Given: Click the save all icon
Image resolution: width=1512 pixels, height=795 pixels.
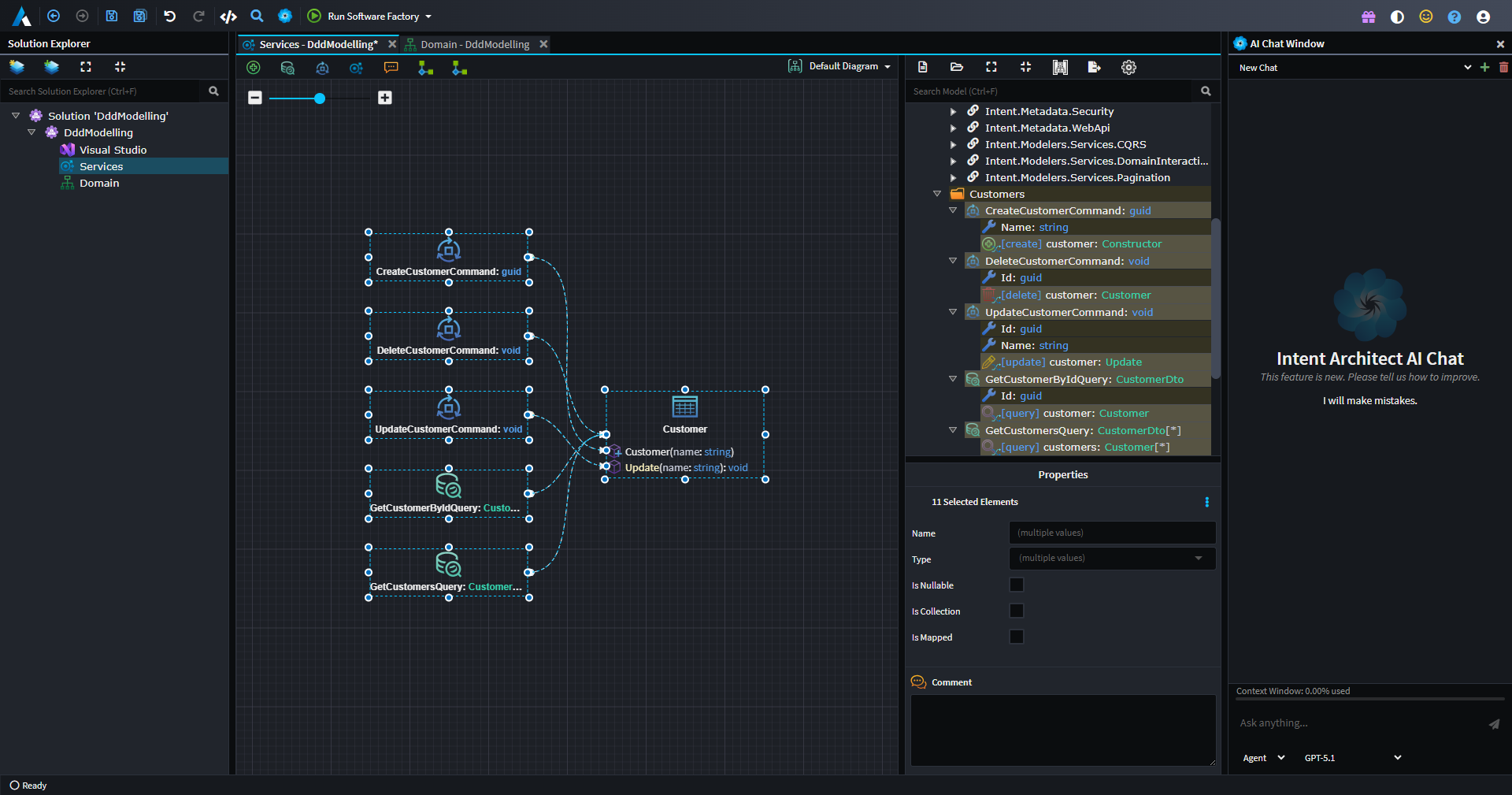Looking at the screenshot, I should 140,16.
